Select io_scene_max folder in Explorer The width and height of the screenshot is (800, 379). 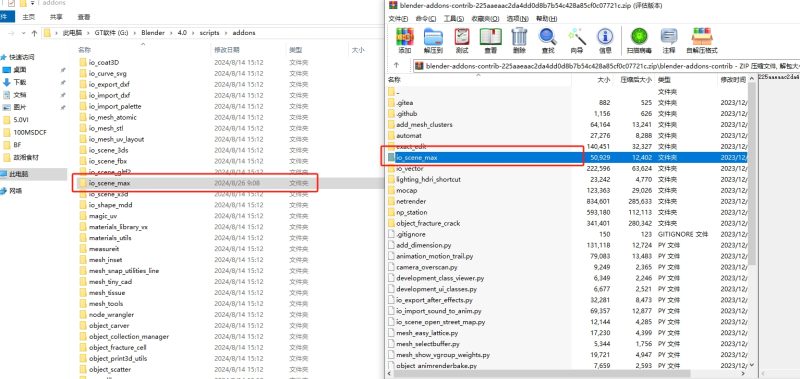[195, 183]
